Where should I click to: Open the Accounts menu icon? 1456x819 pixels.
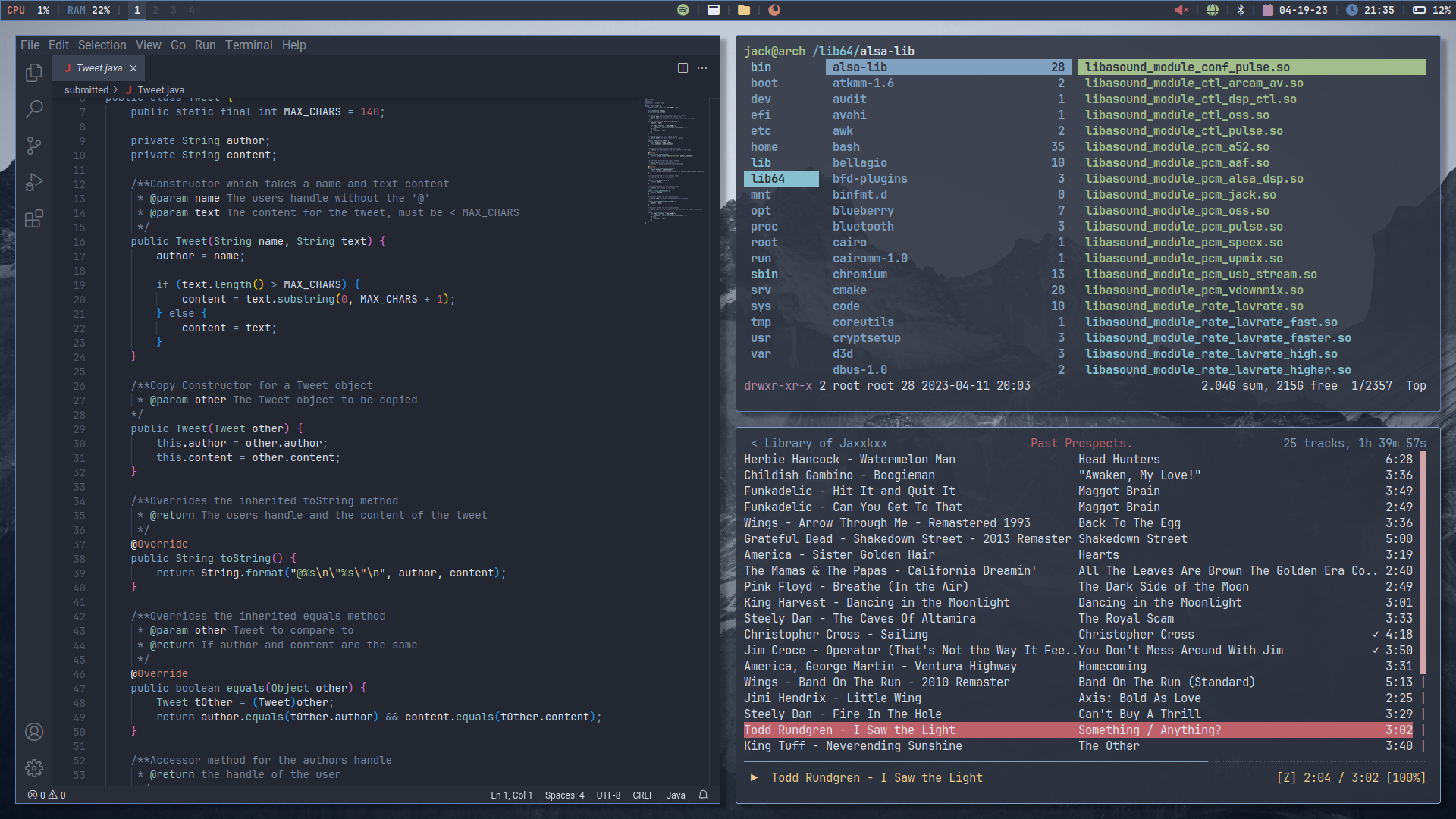pos(34,732)
